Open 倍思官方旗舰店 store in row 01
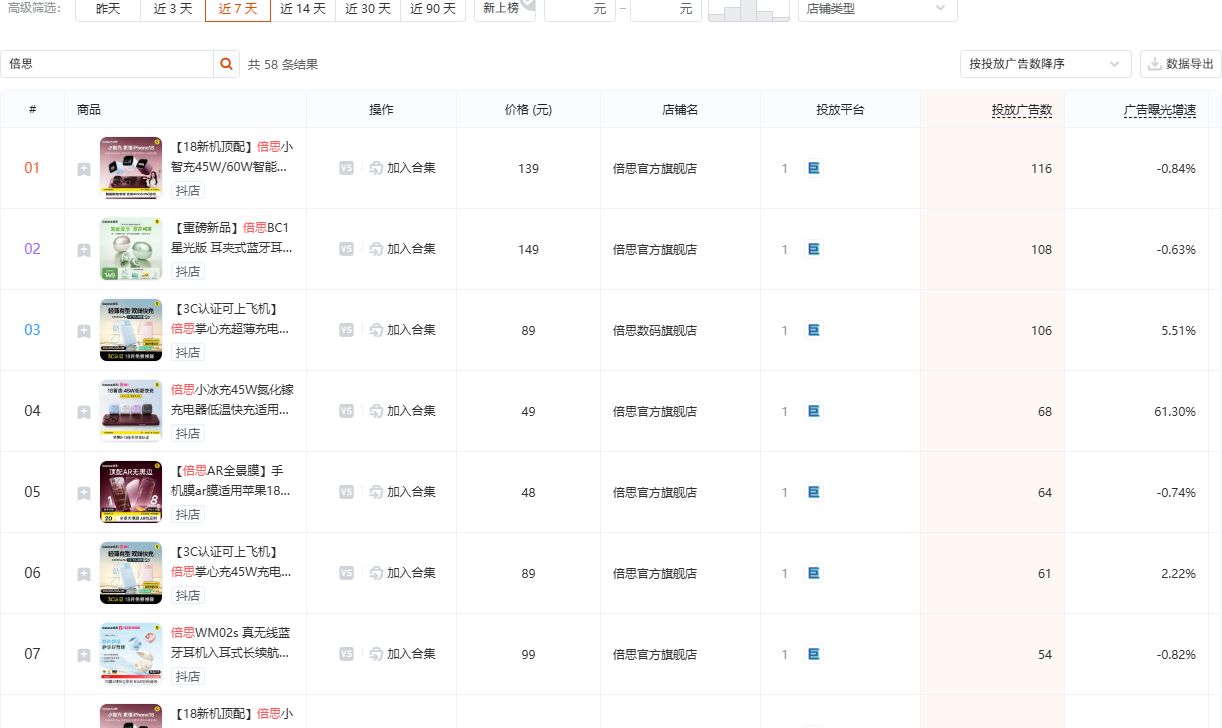 pyautogui.click(x=655, y=169)
